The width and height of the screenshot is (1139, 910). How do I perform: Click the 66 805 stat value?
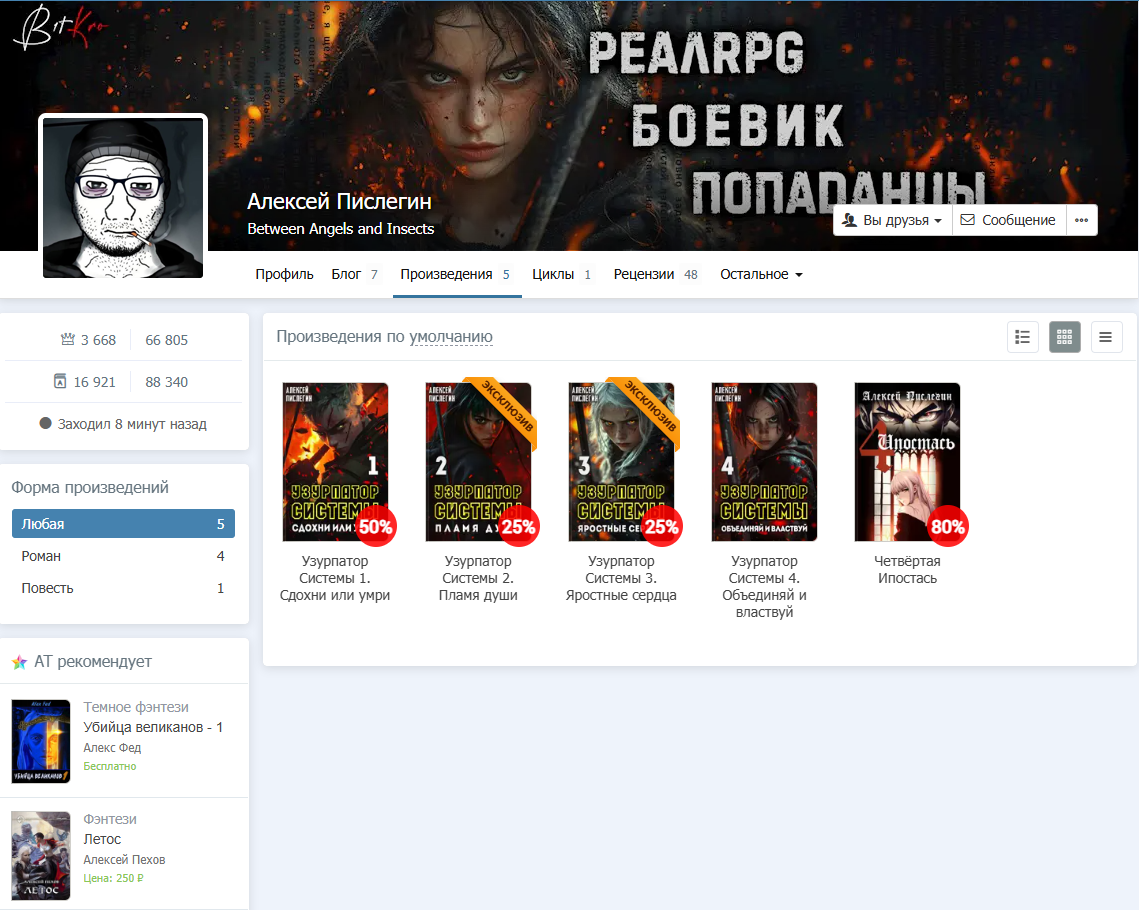point(166,340)
